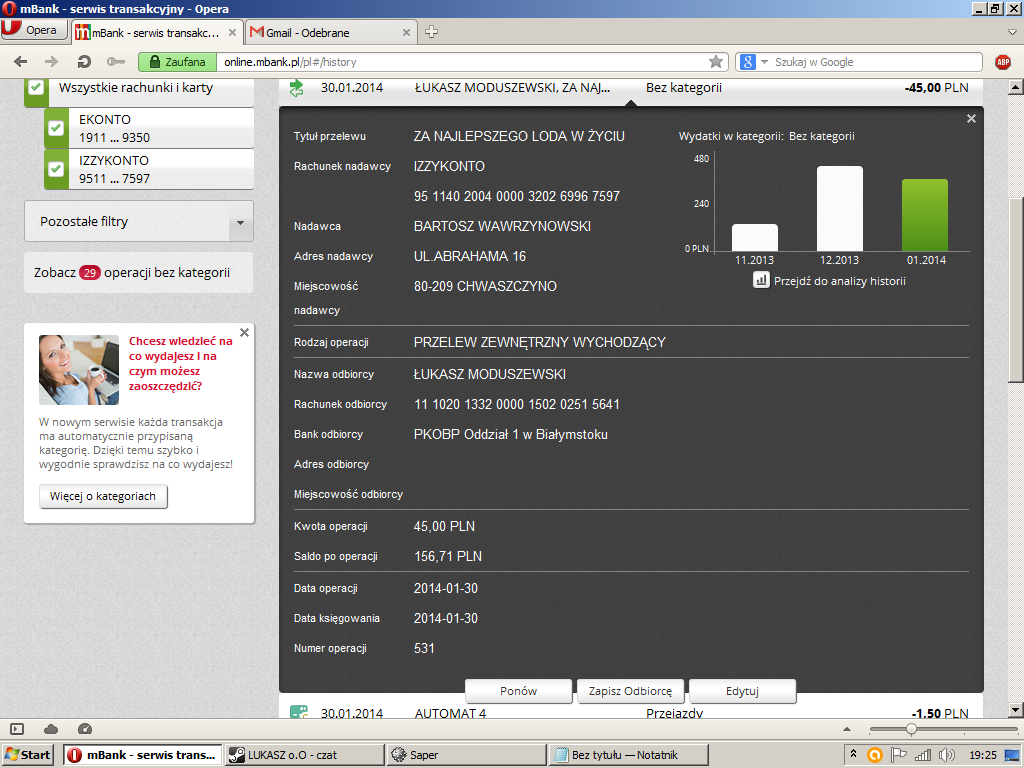The image size is (1024, 768).
Task: Click the Adblock Plus ABP icon
Action: point(1003,62)
